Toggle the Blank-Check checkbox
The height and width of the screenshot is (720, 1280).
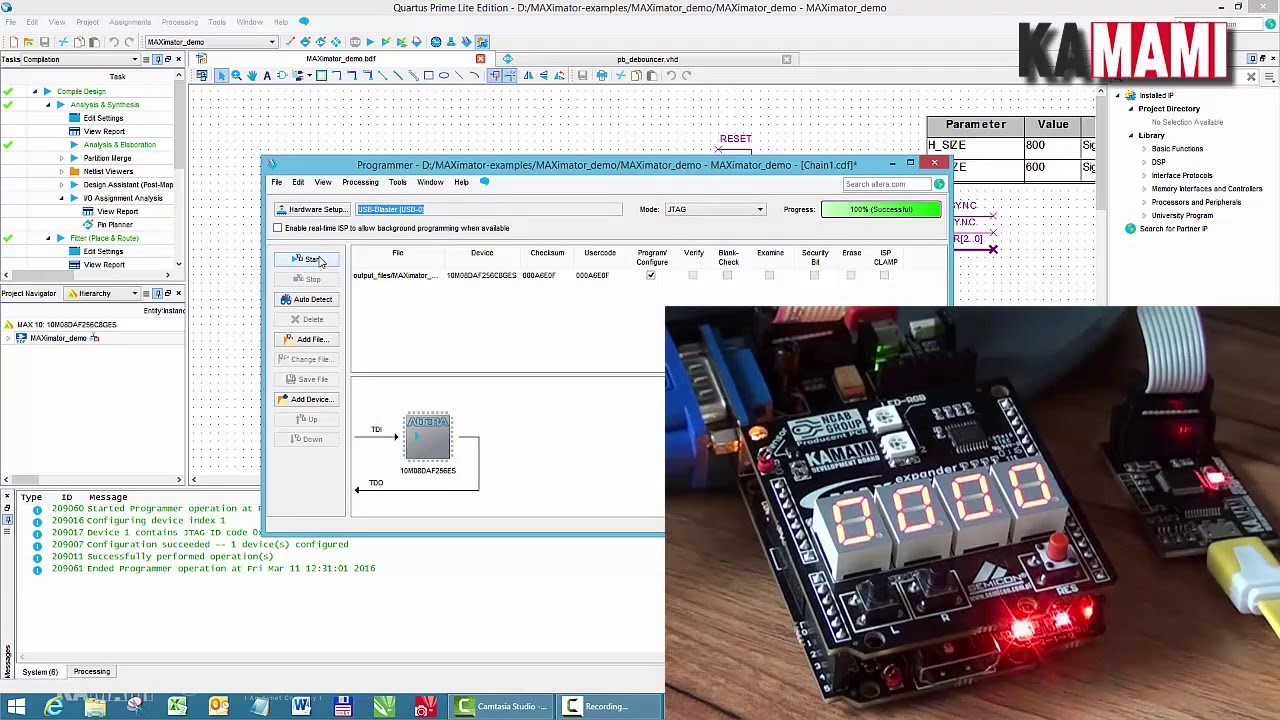[727, 275]
